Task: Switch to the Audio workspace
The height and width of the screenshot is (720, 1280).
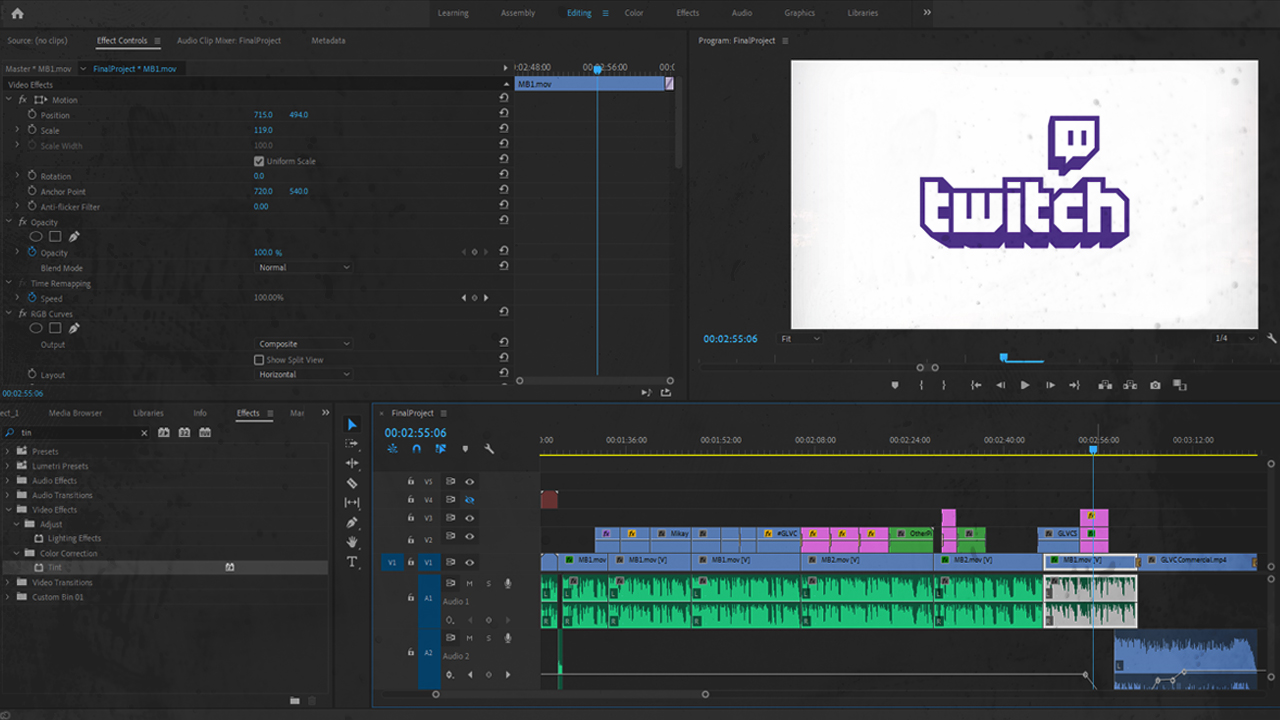Action: point(742,13)
